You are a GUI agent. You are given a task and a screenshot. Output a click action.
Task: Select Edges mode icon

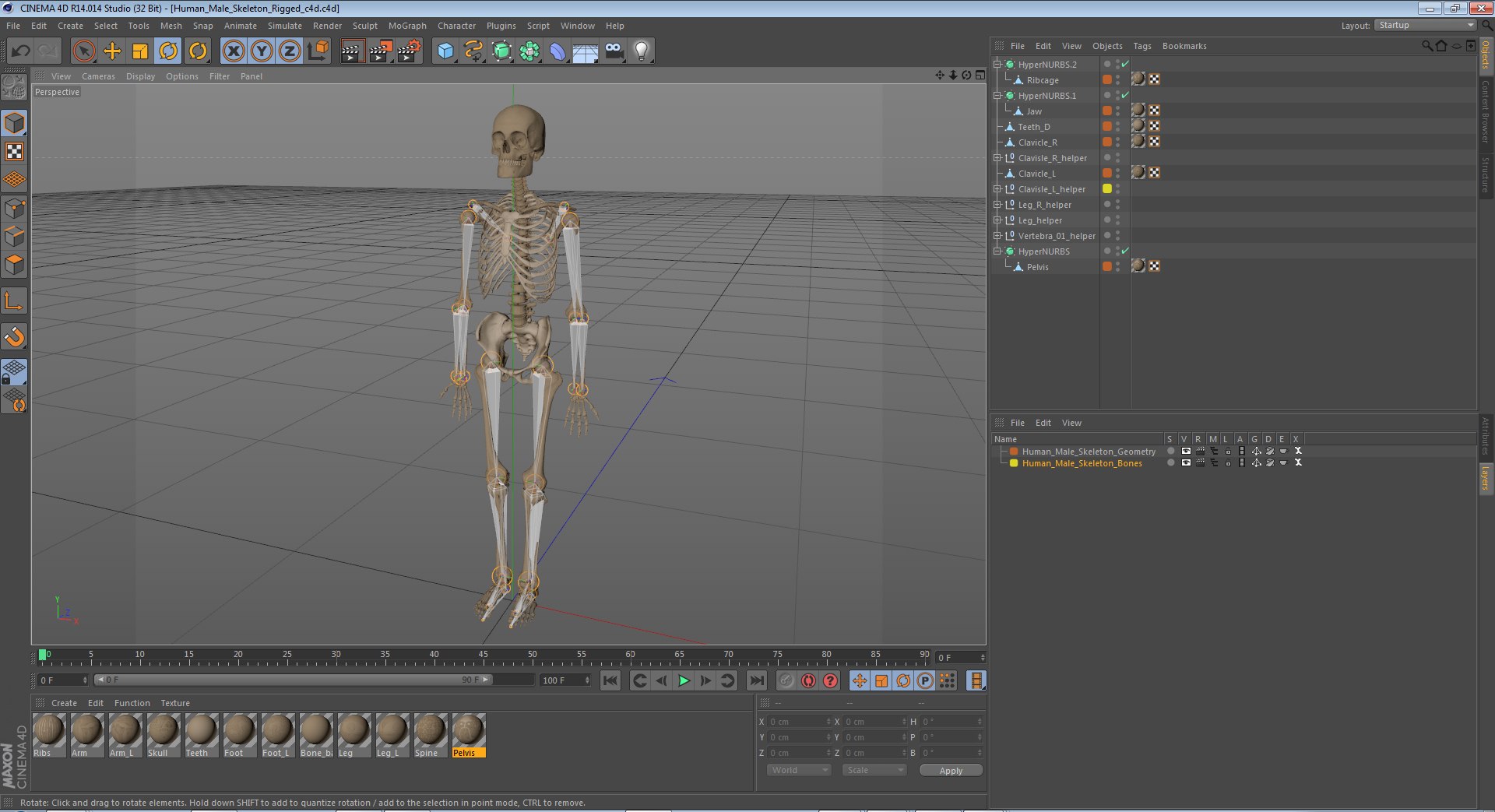click(14, 237)
